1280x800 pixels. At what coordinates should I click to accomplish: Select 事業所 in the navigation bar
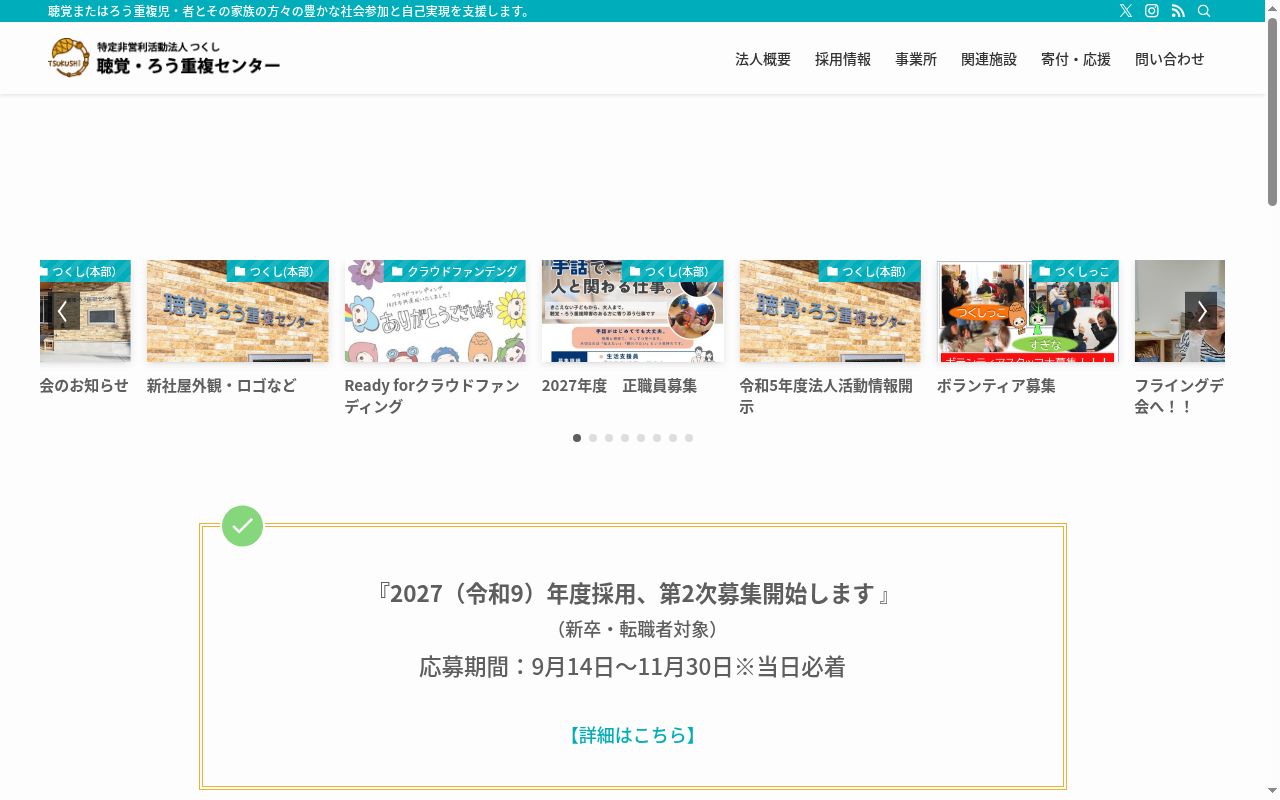coord(916,59)
